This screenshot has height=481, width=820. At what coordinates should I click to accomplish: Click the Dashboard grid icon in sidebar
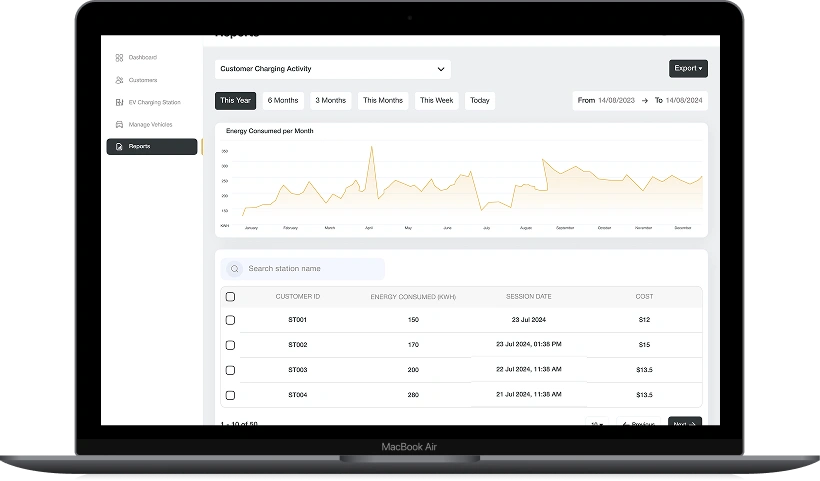[x=119, y=58]
